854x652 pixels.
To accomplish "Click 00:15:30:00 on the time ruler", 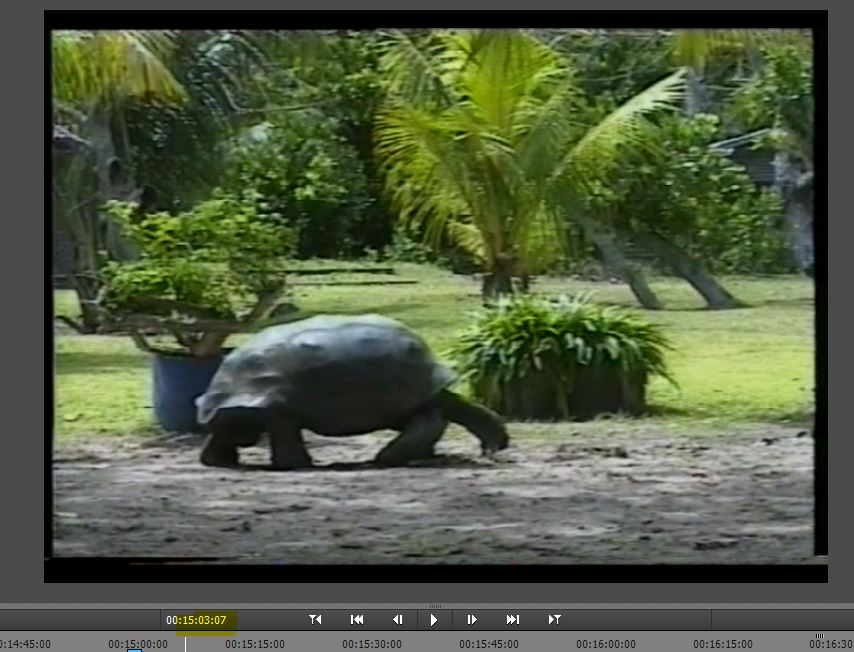I will pos(372,644).
